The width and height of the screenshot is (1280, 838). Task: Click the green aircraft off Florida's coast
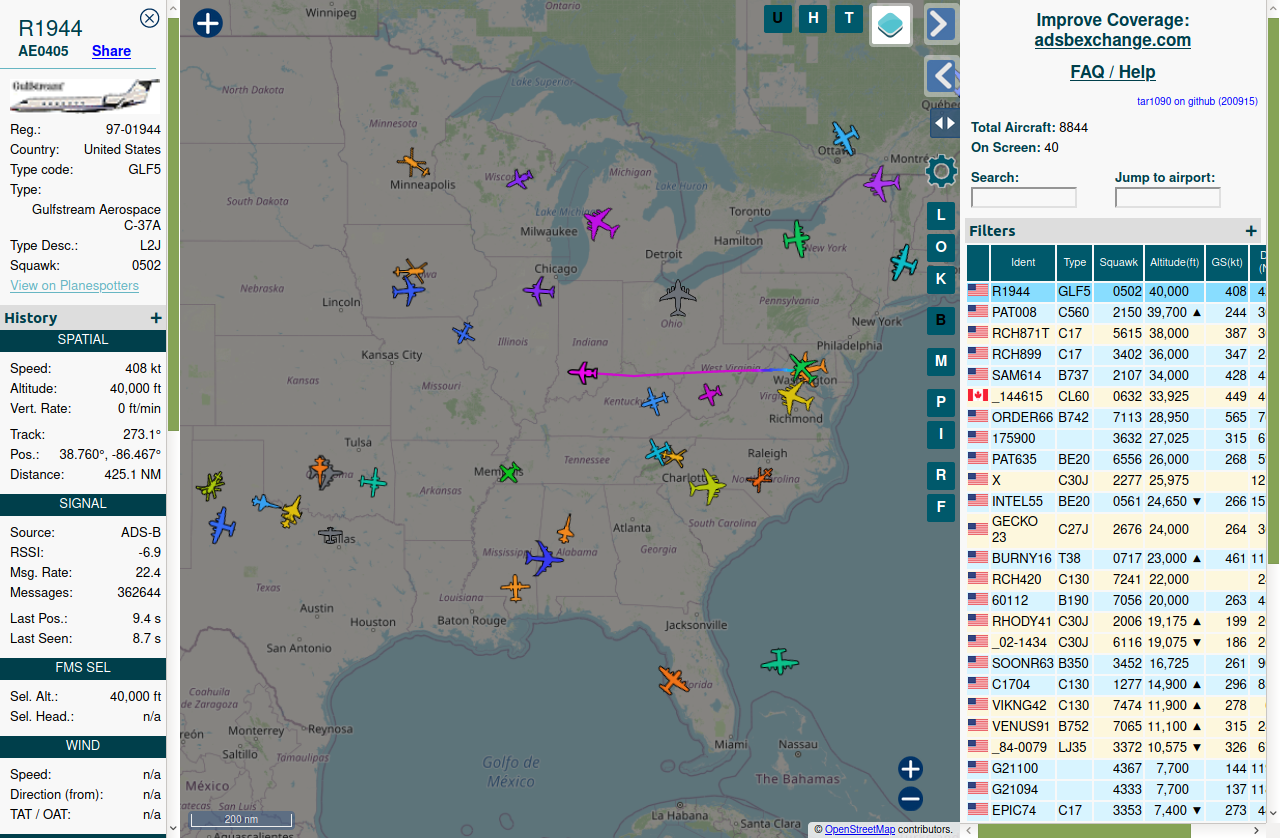(779, 661)
